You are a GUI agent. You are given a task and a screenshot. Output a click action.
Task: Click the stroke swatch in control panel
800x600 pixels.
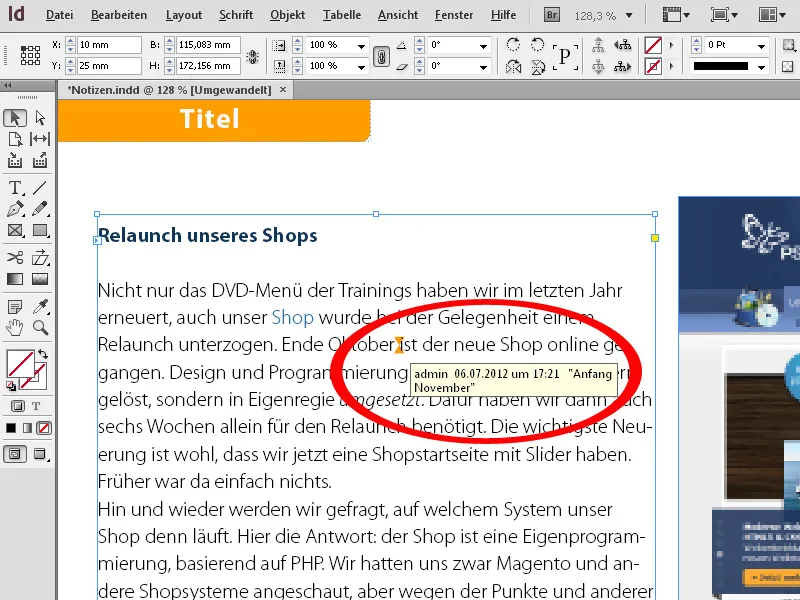click(x=653, y=66)
